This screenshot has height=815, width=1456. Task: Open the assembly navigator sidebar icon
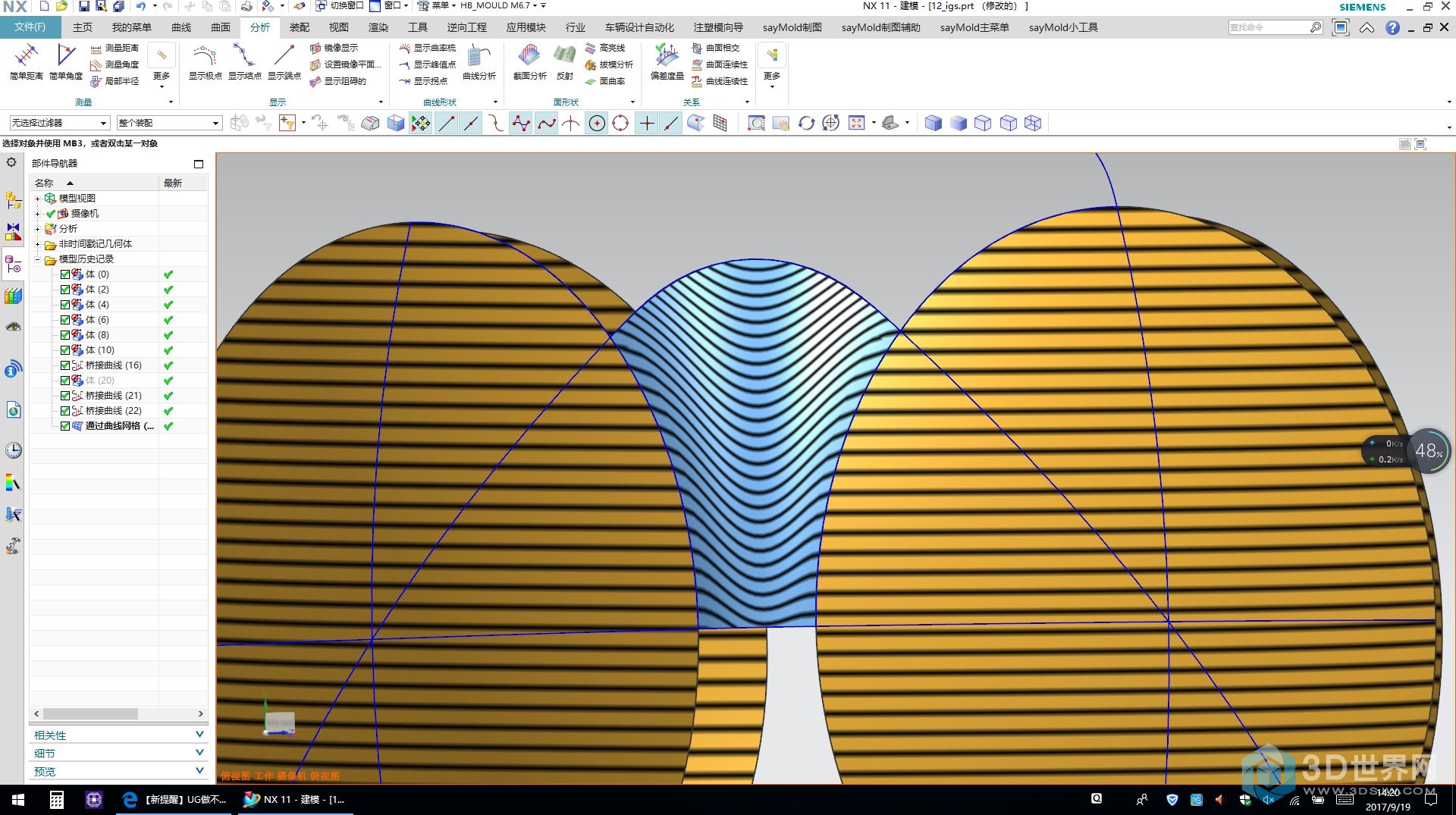13,200
